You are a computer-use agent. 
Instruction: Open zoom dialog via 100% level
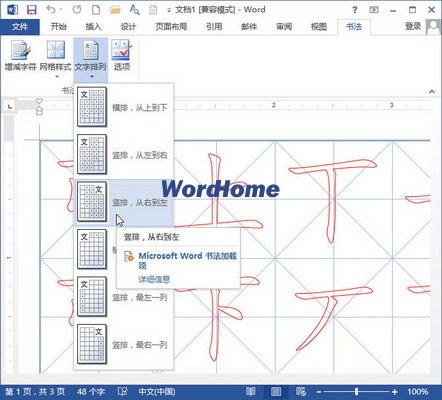[418, 392]
